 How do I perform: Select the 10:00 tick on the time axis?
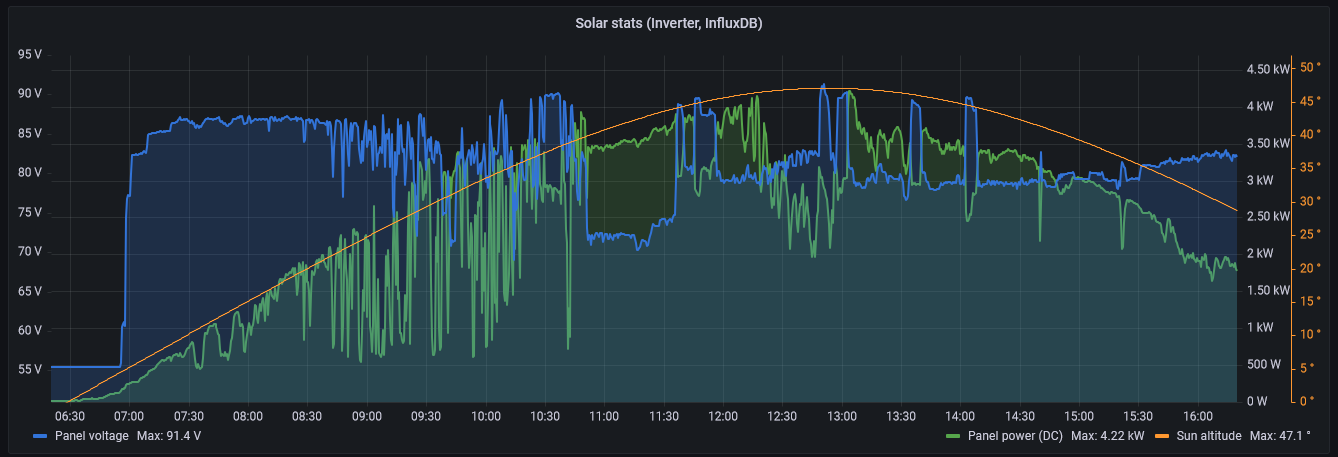tap(485, 416)
